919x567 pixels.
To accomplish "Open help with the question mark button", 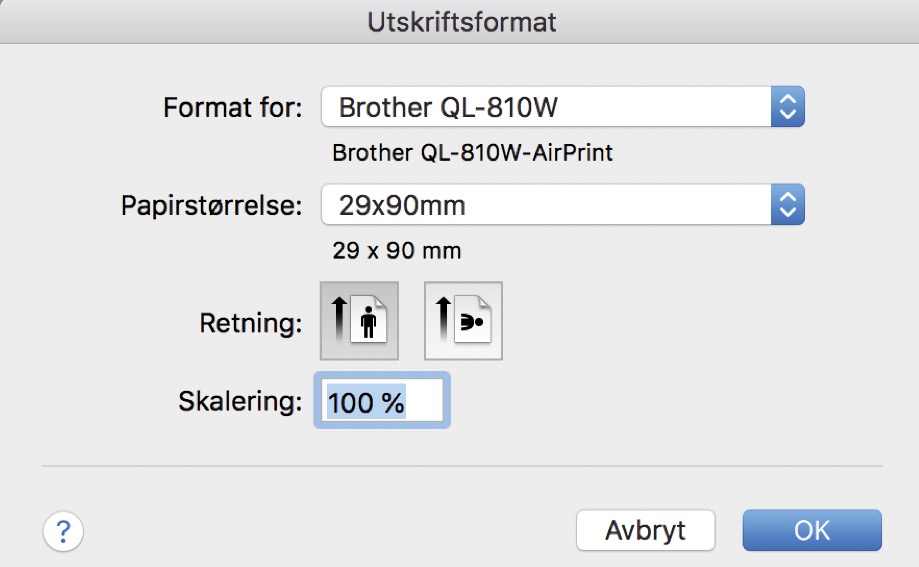I will coord(63,529).
